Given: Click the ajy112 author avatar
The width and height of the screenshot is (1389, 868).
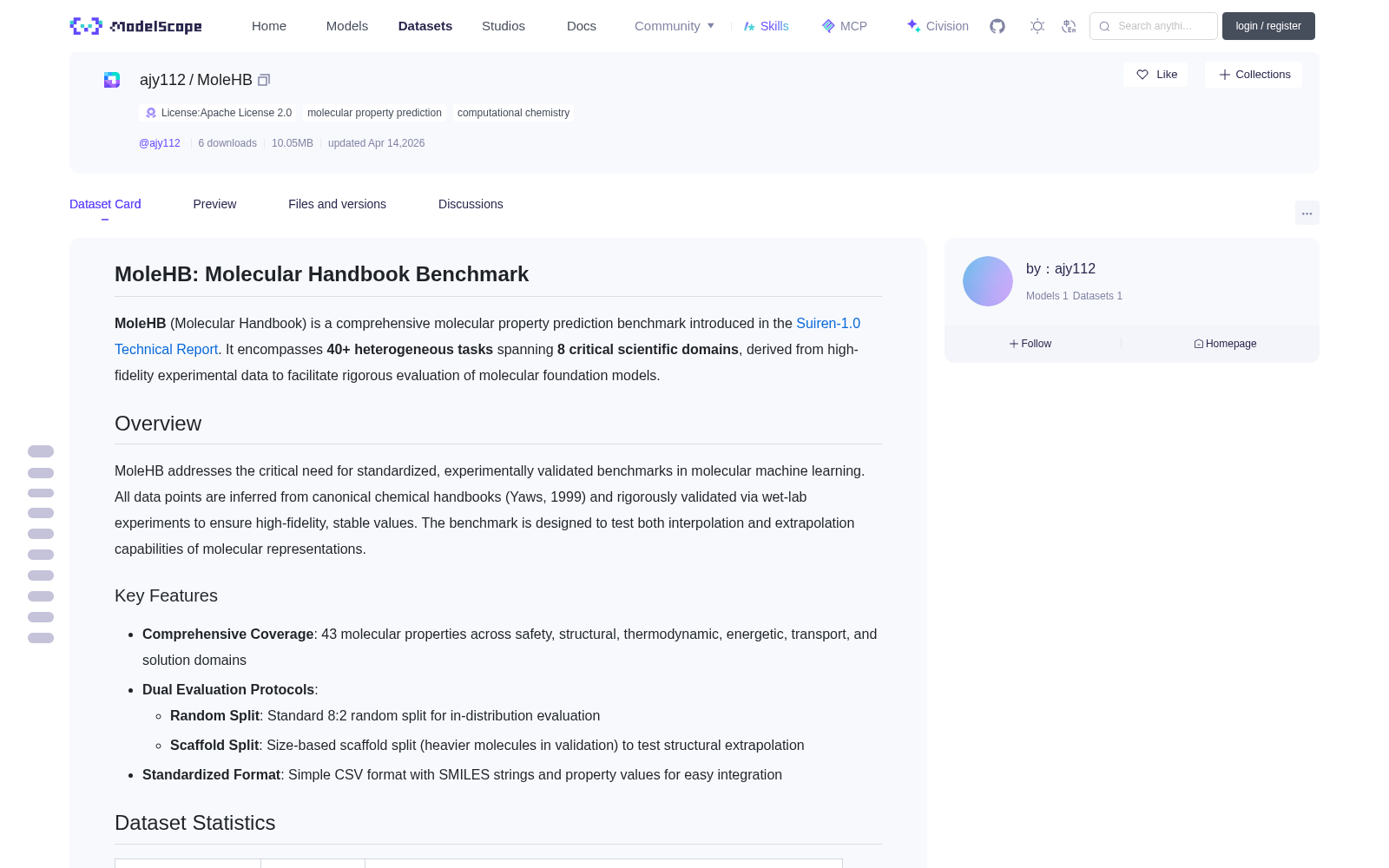Looking at the screenshot, I should [988, 281].
